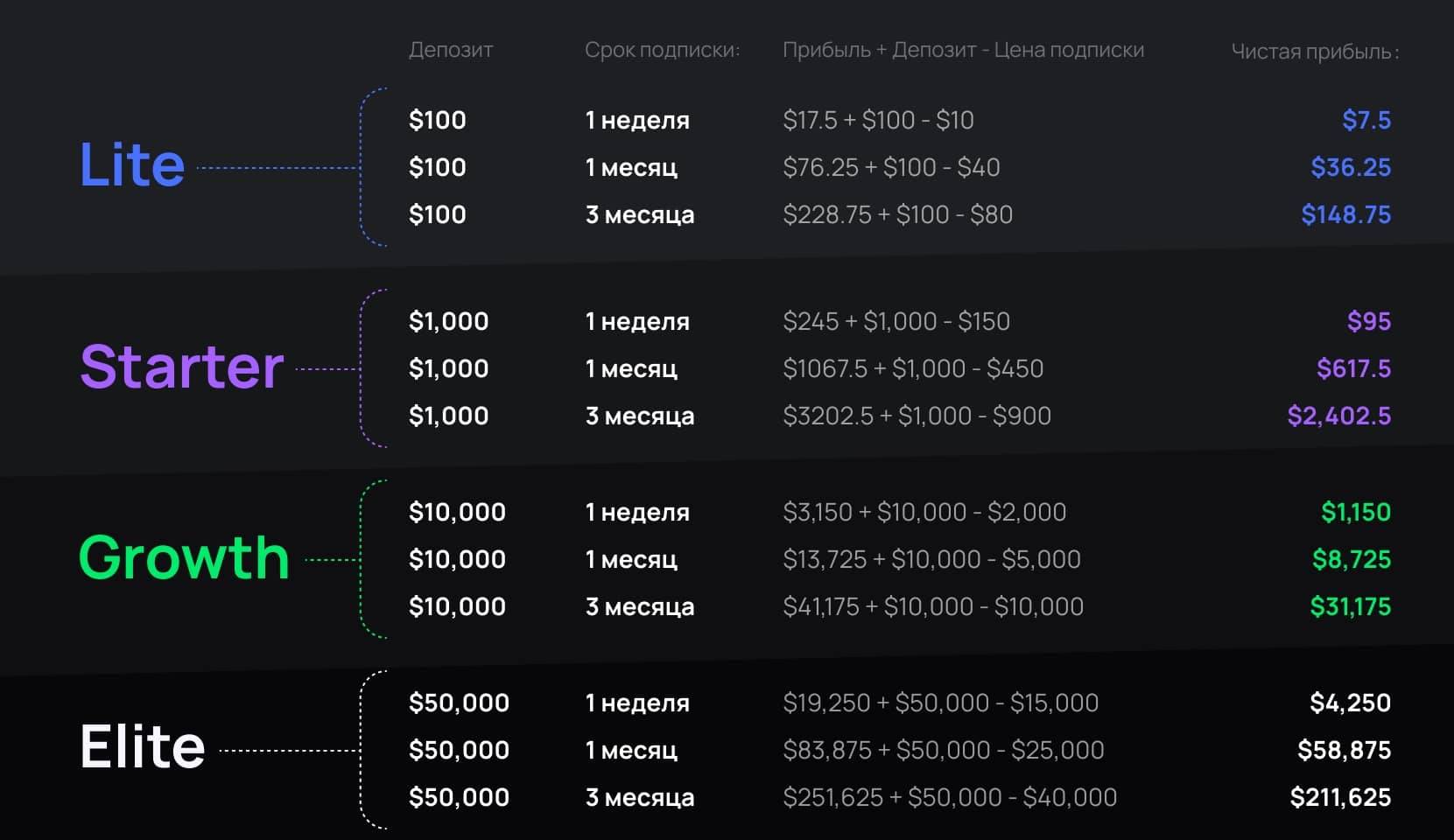1454x840 pixels.
Task: Click the $13,725 + $10,000 - $5,000 formula
Action: (931, 559)
